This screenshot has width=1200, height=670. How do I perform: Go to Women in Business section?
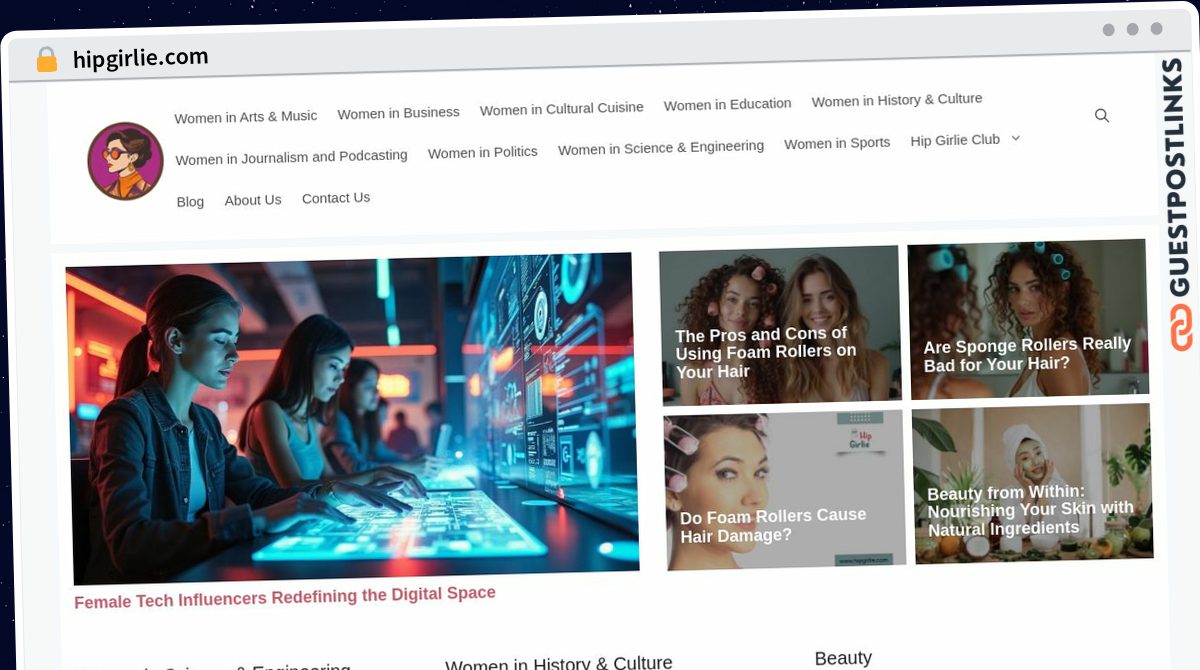pos(398,113)
